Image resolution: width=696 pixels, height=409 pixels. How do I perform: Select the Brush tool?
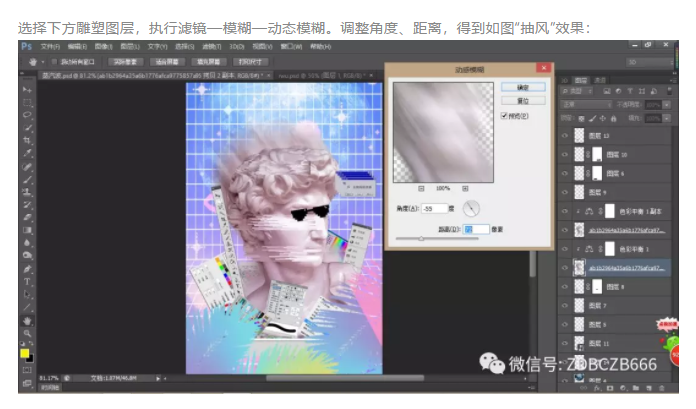[x=27, y=180]
